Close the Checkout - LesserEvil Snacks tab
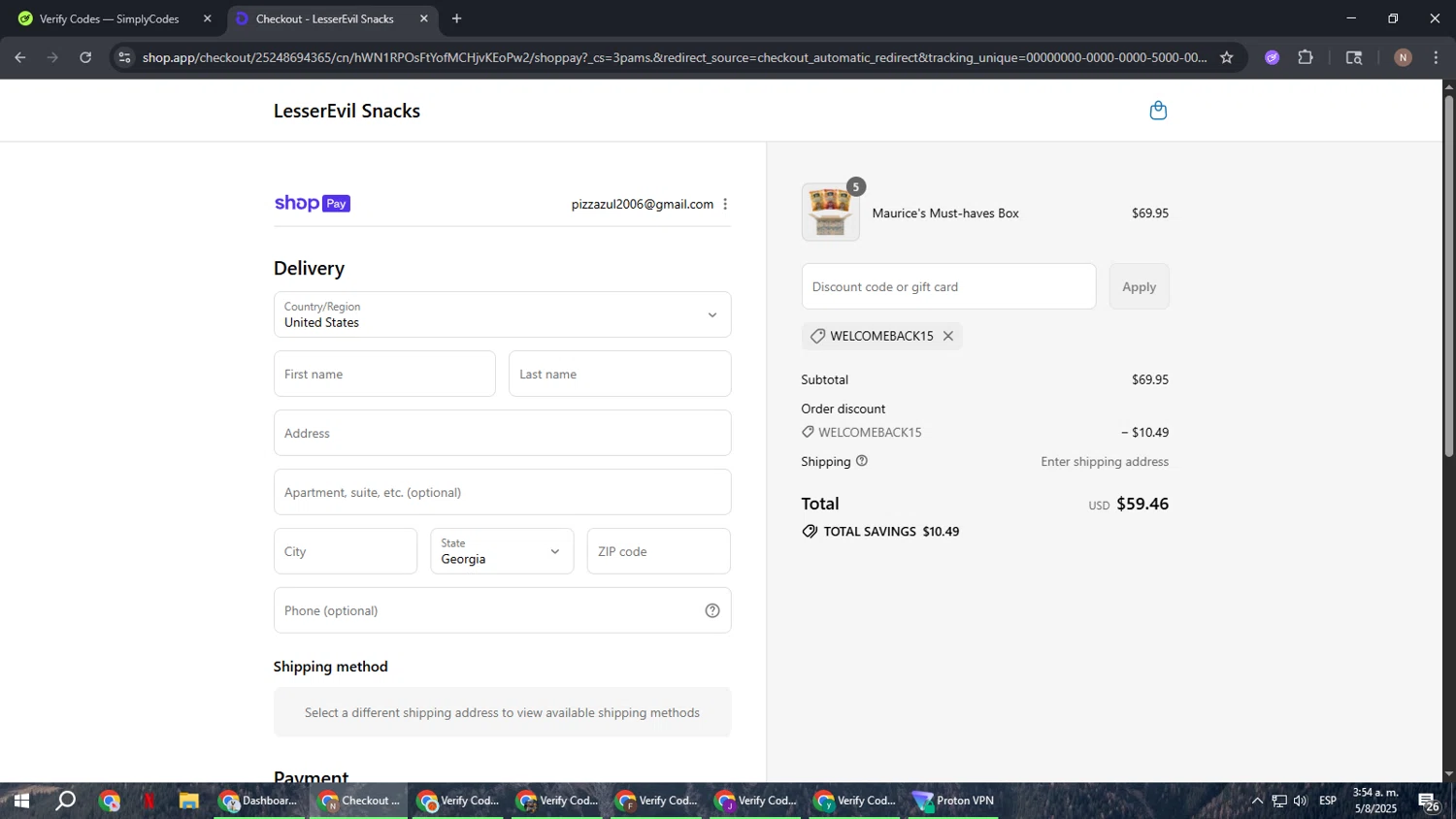This screenshot has width=1456, height=819. click(423, 18)
